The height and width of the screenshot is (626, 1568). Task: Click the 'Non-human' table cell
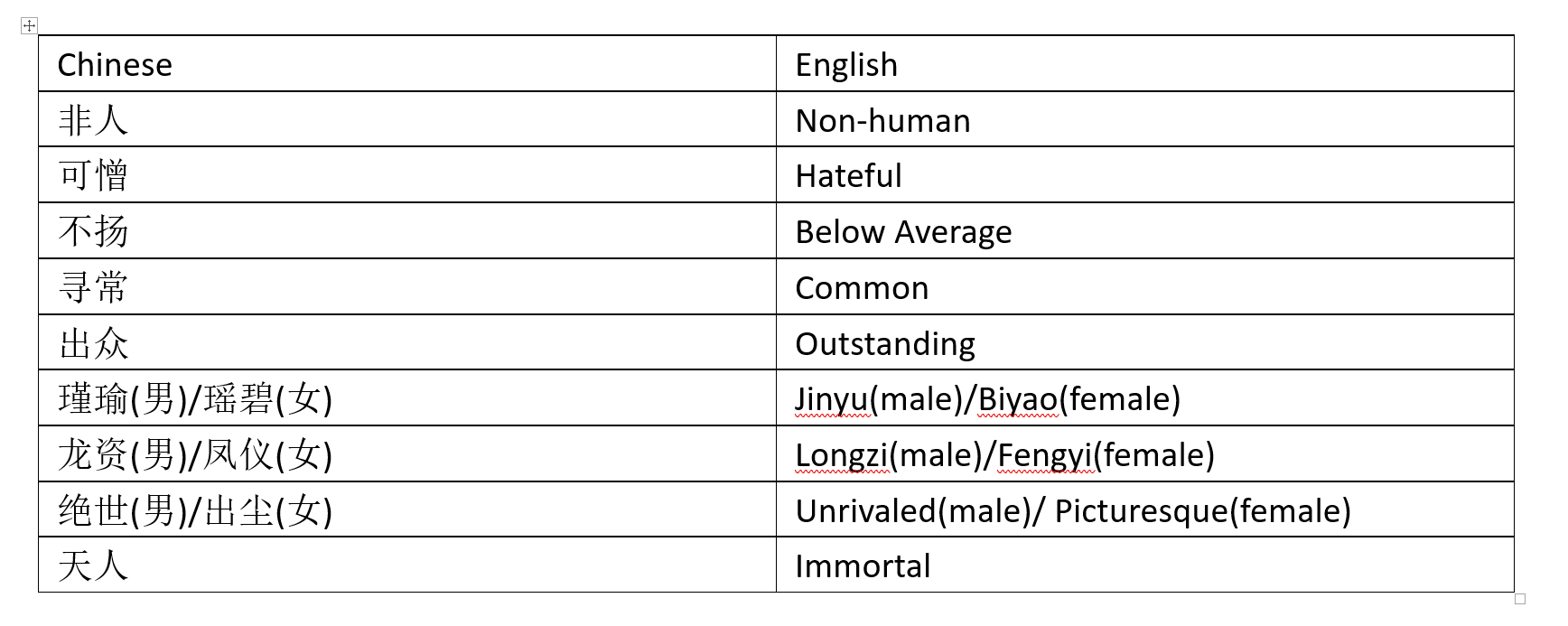click(882, 121)
